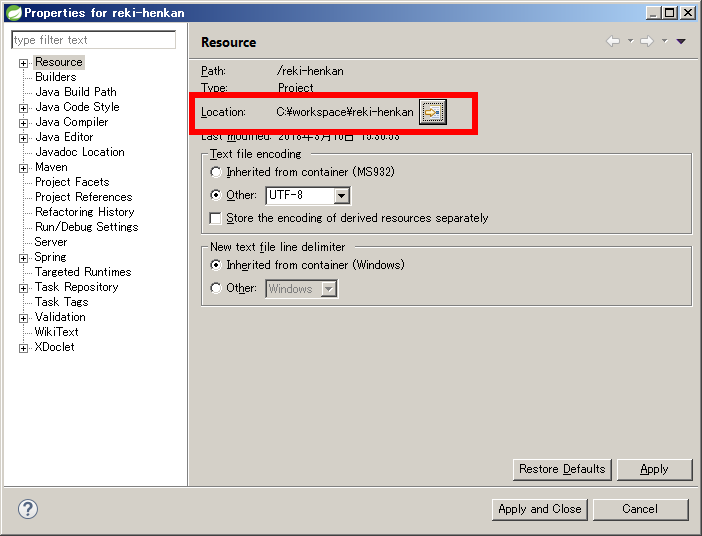702x536 pixels.
Task: Select the Validation tree item label
Action: click(x=60, y=317)
